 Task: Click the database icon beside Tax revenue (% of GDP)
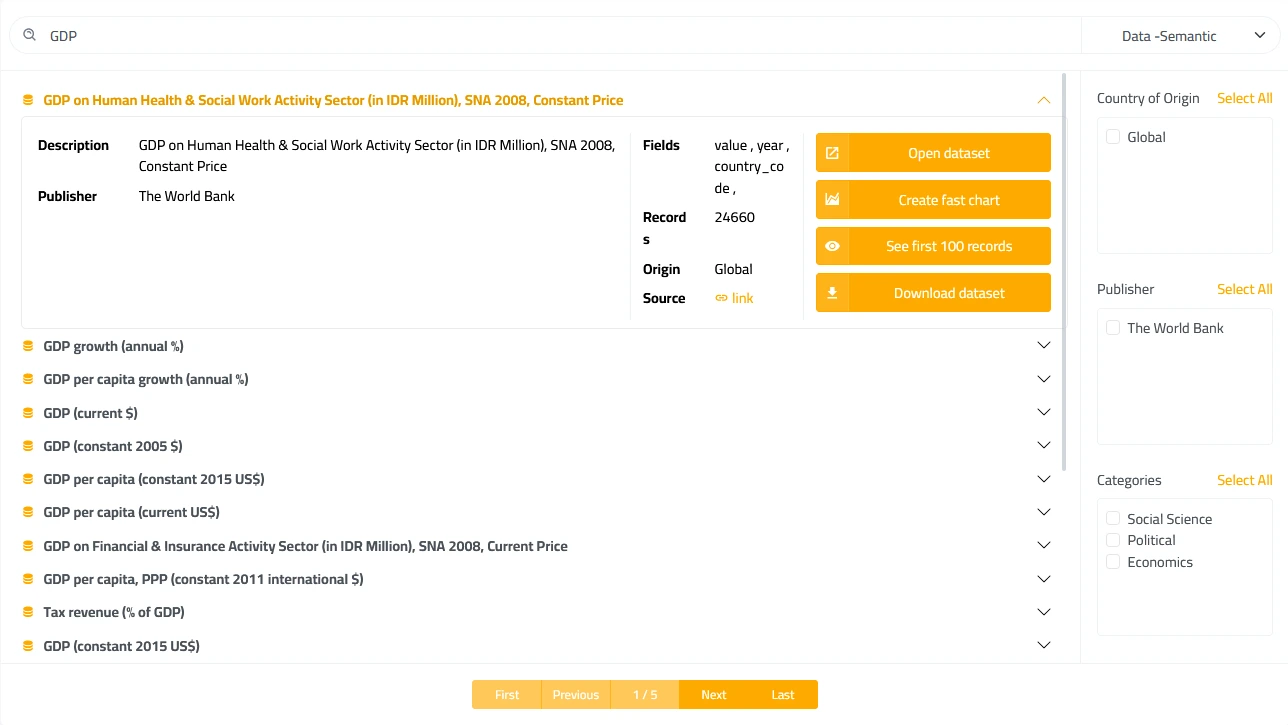point(28,612)
